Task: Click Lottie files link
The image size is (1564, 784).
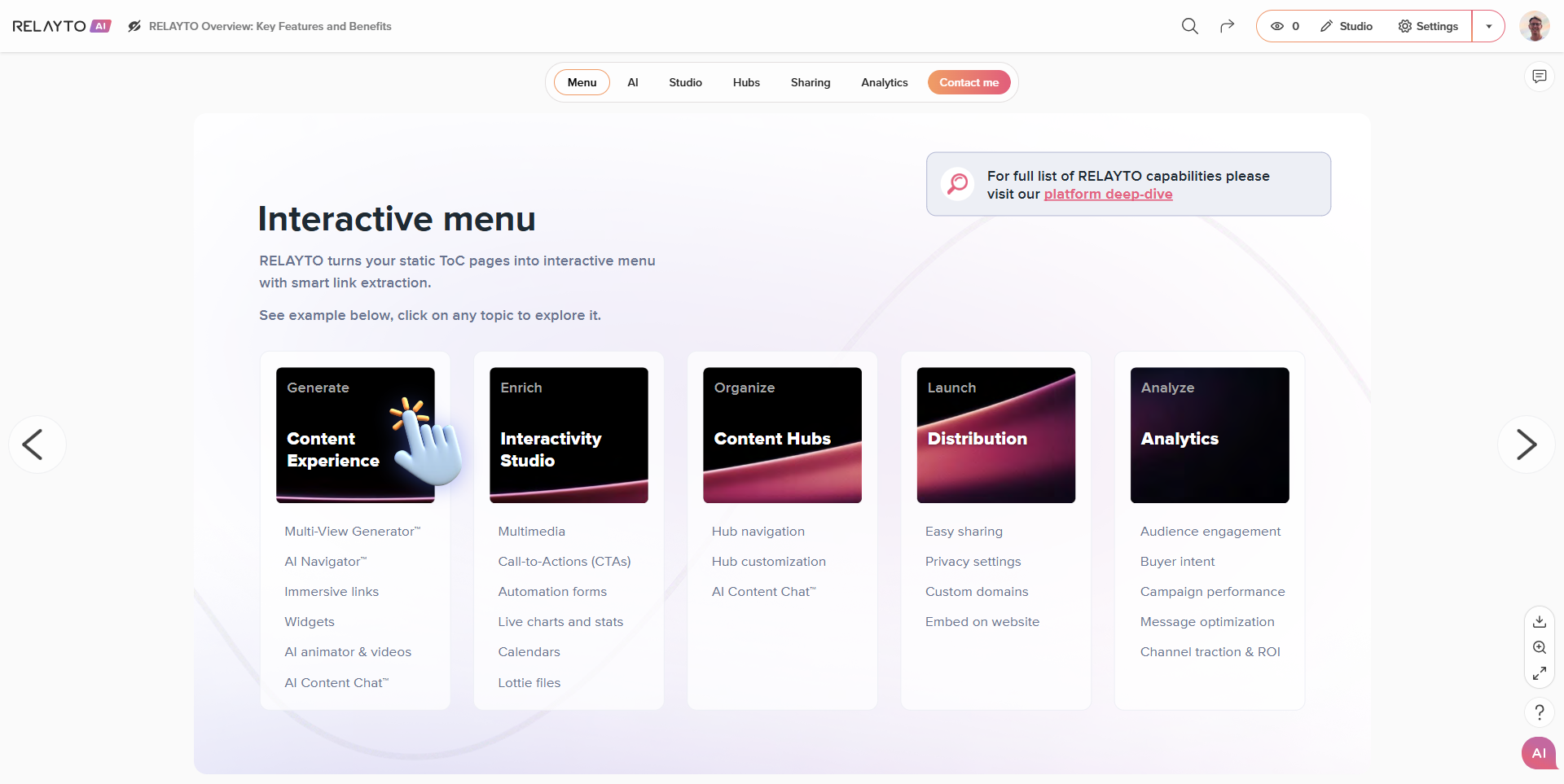Action: 529,682
